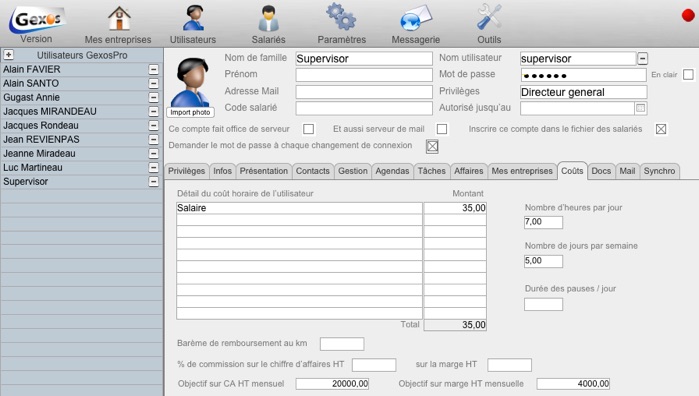
Task: Remove user Jacques Rondeau minus button
Action: click(153, 125)
